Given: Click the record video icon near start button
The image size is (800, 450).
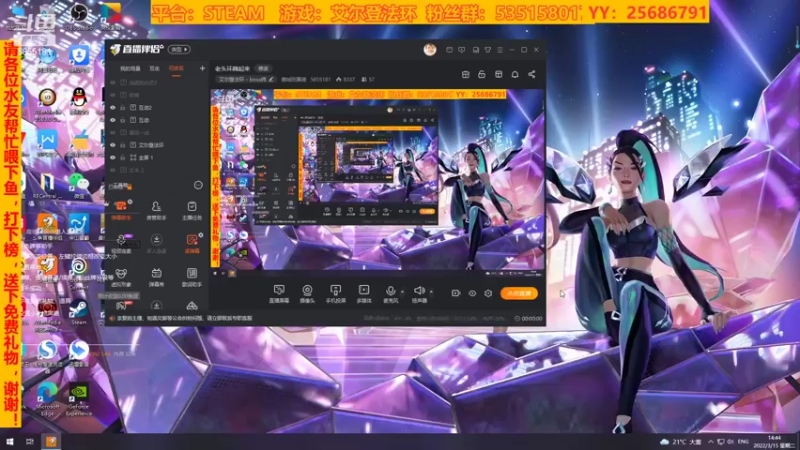Looking at the screenshot, I should coord(456,293).
